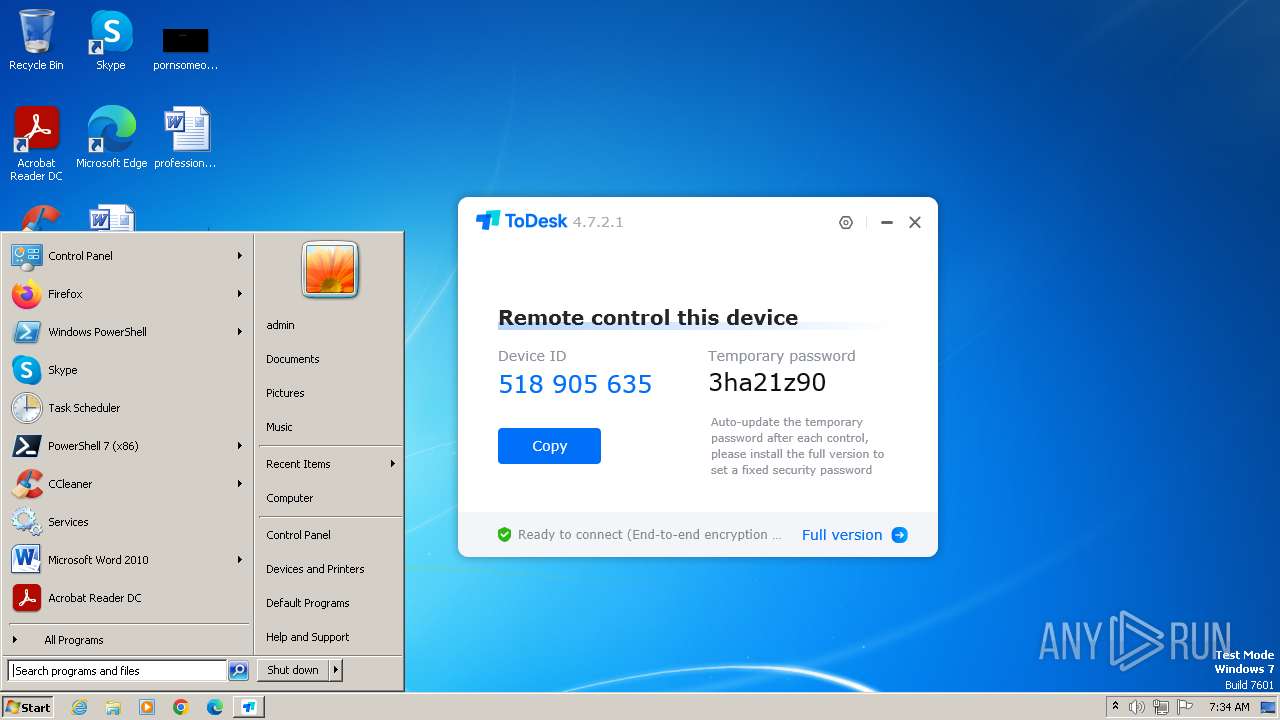Open black thumbnail file on desktop

click(x=186, y=48)
